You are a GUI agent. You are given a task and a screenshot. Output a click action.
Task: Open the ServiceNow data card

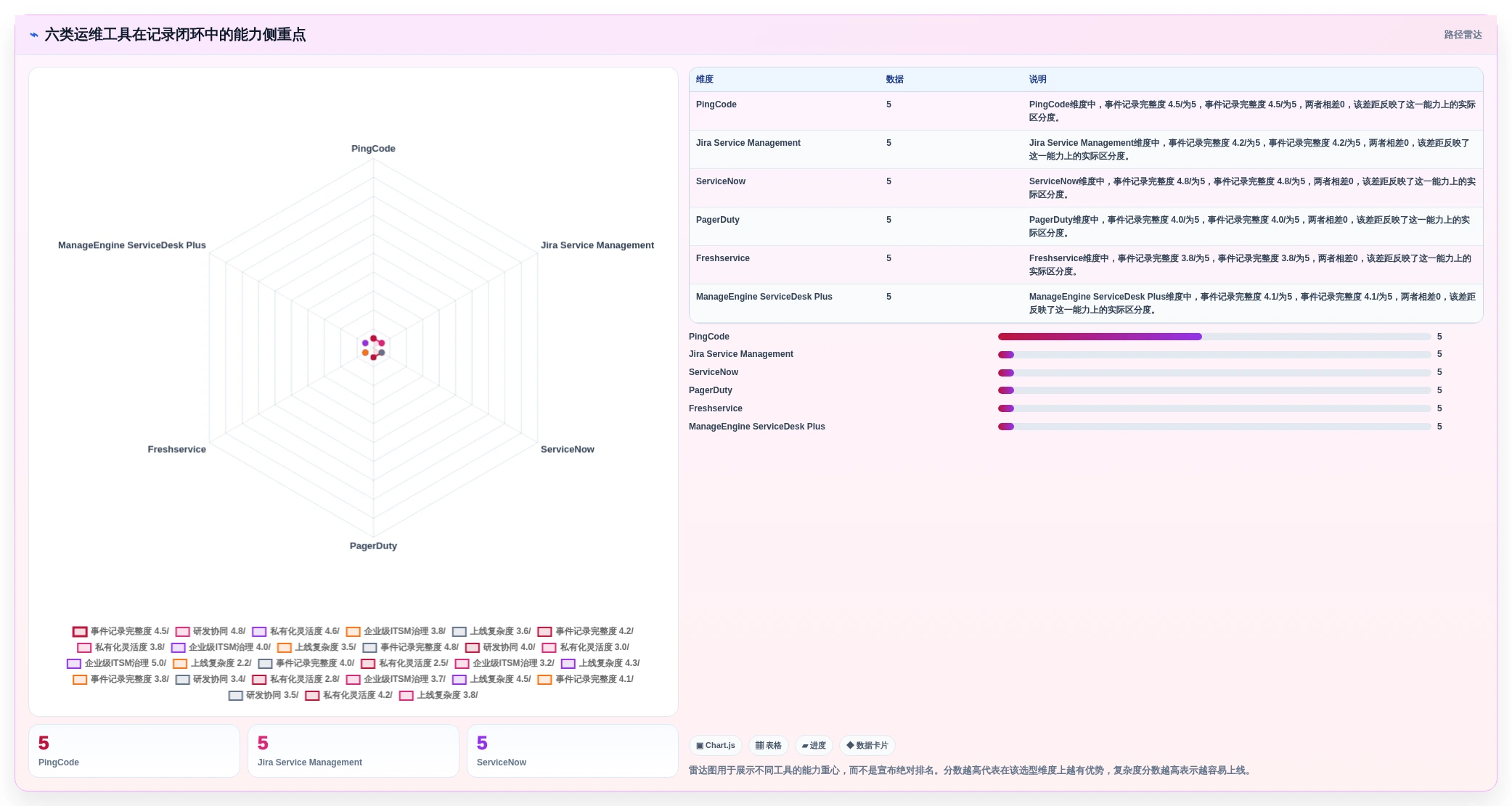coord(573,751)
